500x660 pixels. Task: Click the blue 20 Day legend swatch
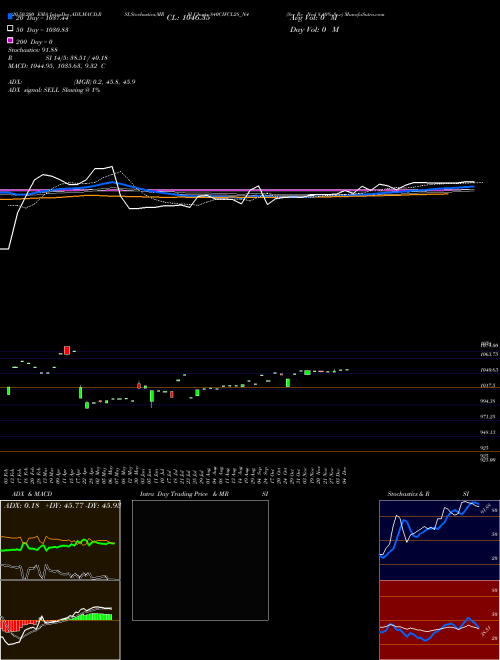[10, 16]
